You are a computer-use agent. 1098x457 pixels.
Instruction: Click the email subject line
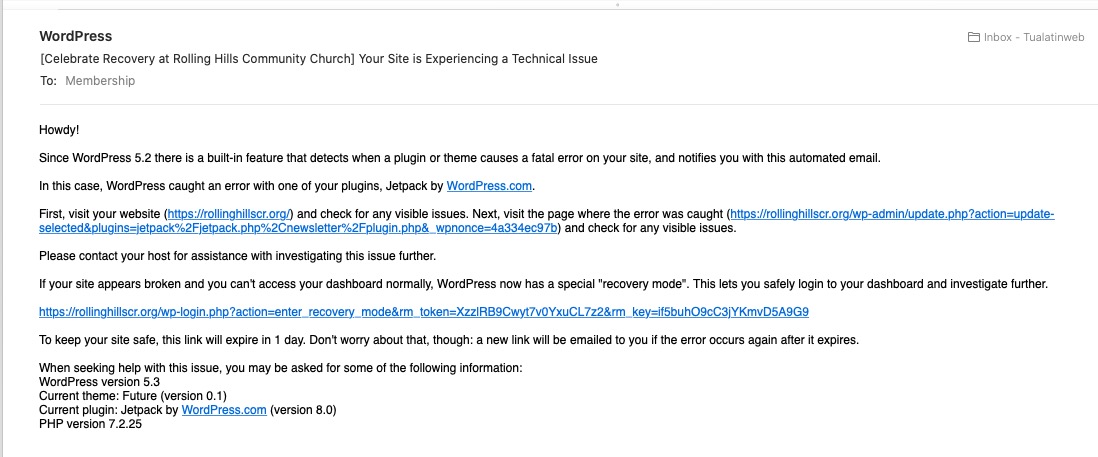click(318, 59)
